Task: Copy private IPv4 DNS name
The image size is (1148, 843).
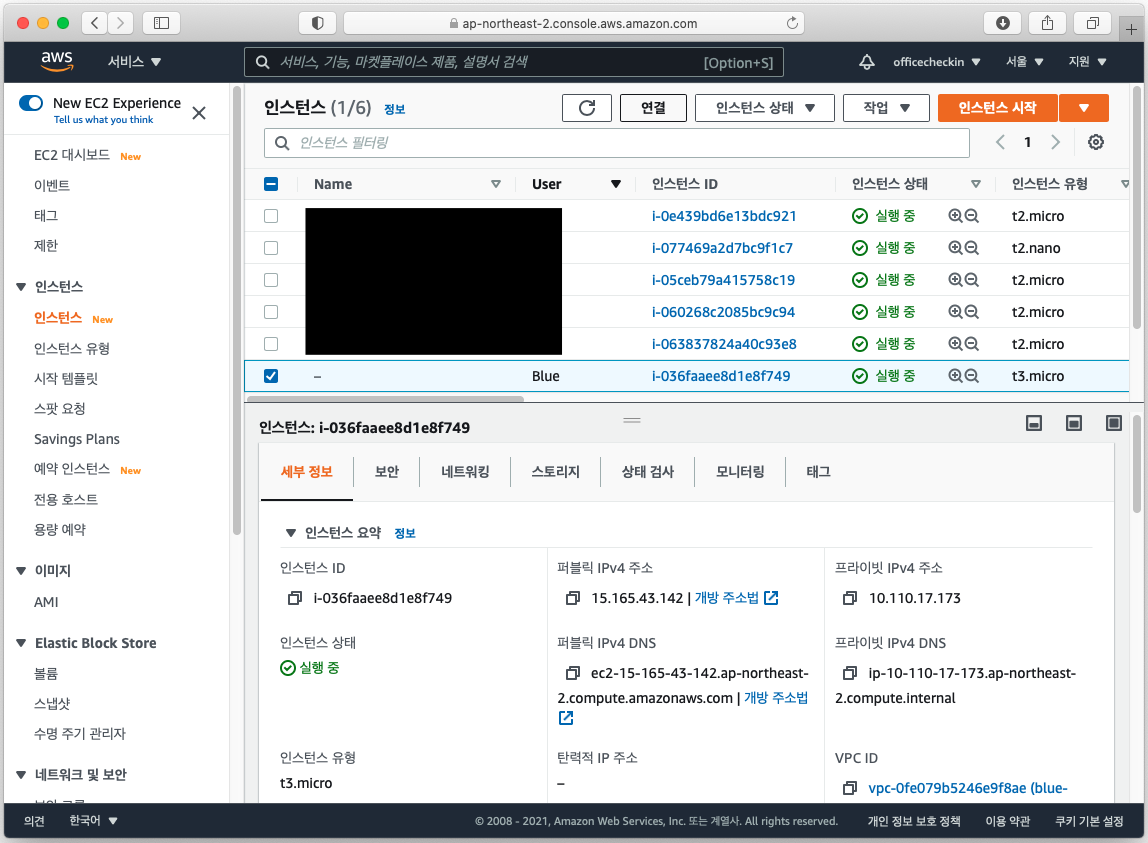Action: tap(849, 673)
